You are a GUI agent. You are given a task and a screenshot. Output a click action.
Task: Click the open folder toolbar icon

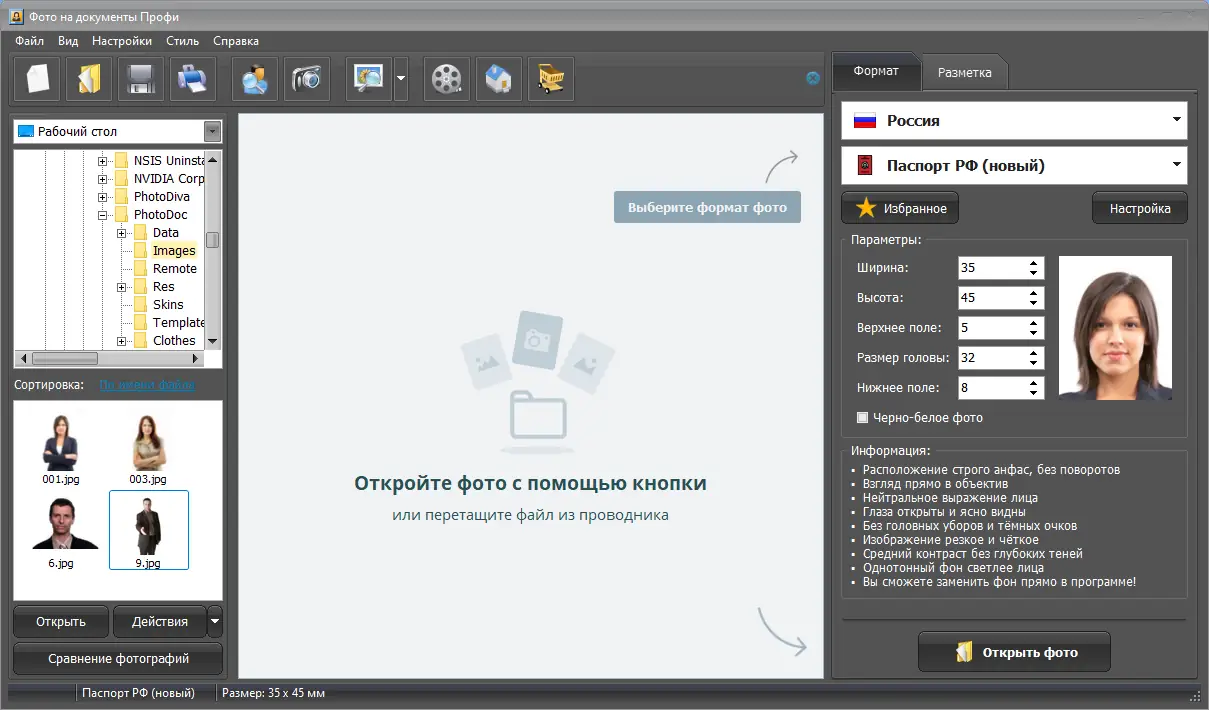89,79
